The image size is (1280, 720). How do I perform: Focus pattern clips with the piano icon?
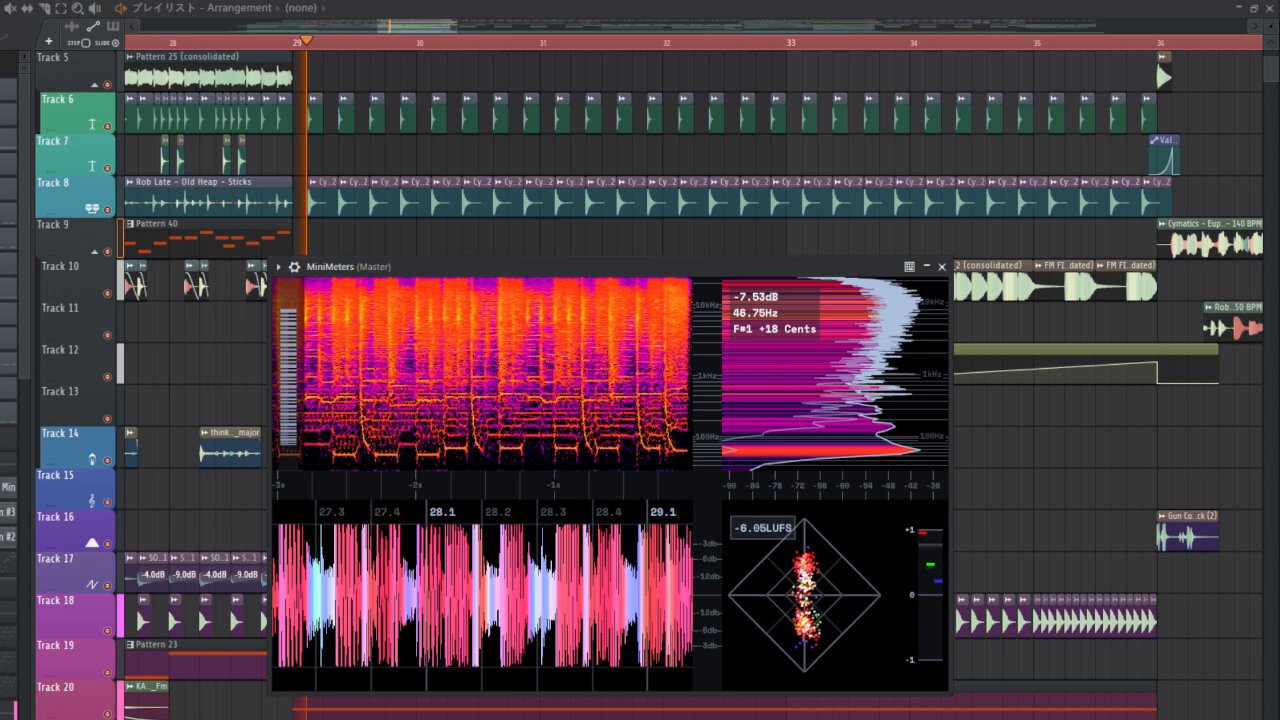coord(112,26)
